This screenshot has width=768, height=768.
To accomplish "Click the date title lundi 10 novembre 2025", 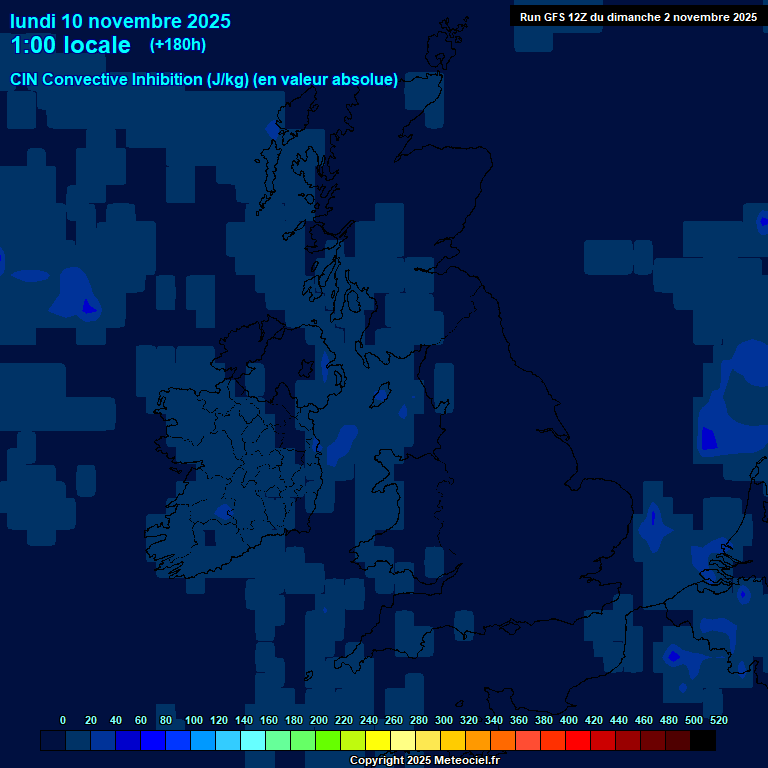I will click(x=120, y=21).
